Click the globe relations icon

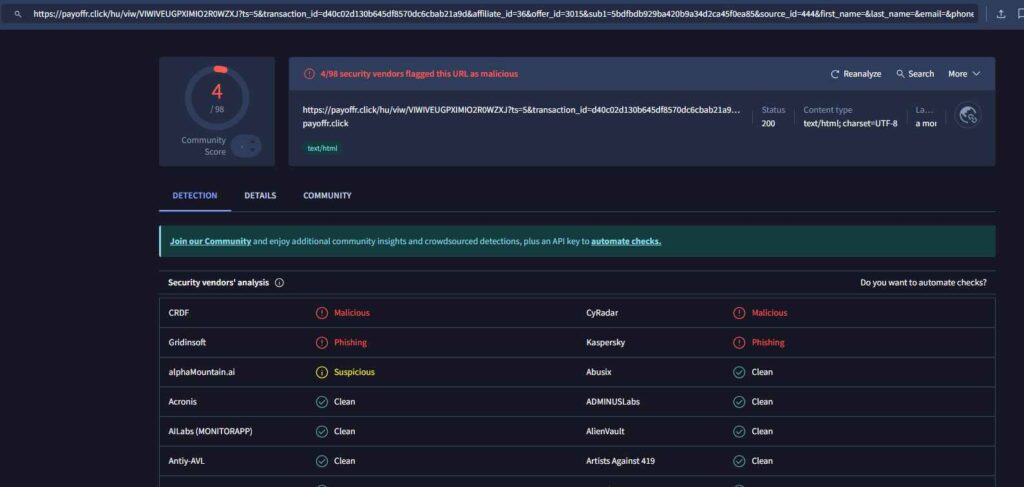pos(967,116)
